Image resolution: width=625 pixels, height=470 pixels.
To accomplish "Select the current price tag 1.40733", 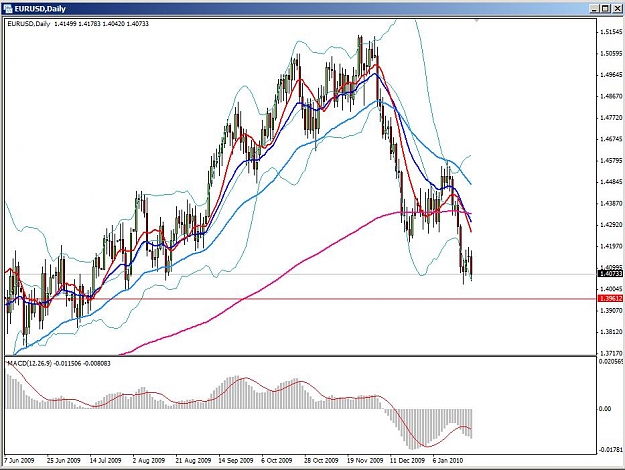I will (611, 273).
